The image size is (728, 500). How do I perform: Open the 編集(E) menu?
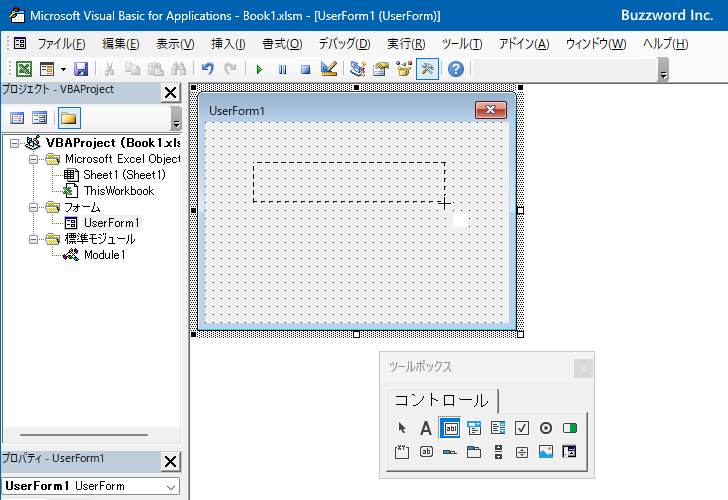[121, 44]
